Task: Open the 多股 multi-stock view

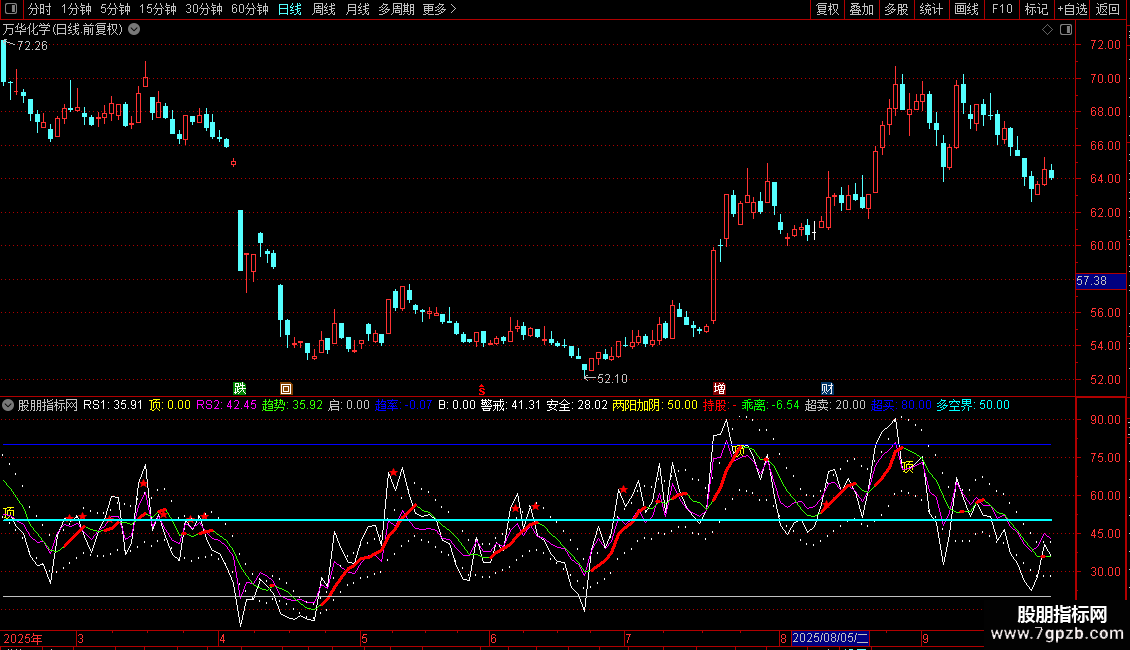Action: coord(897,9)
